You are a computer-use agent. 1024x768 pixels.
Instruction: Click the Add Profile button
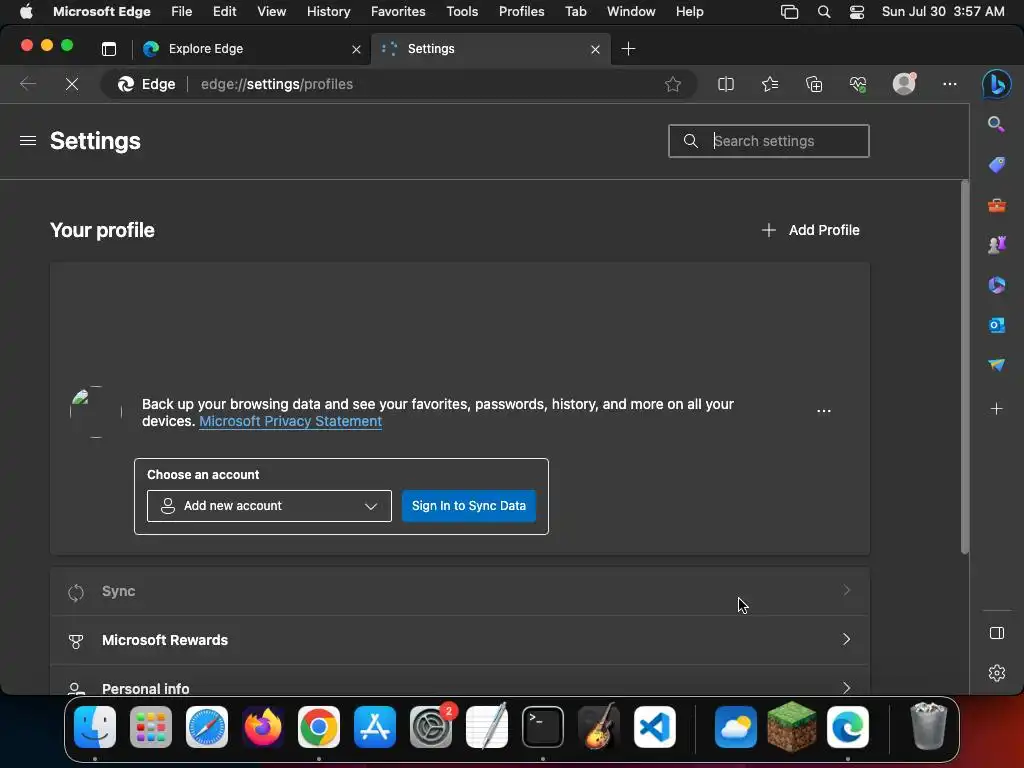click(x=810, y=230)
